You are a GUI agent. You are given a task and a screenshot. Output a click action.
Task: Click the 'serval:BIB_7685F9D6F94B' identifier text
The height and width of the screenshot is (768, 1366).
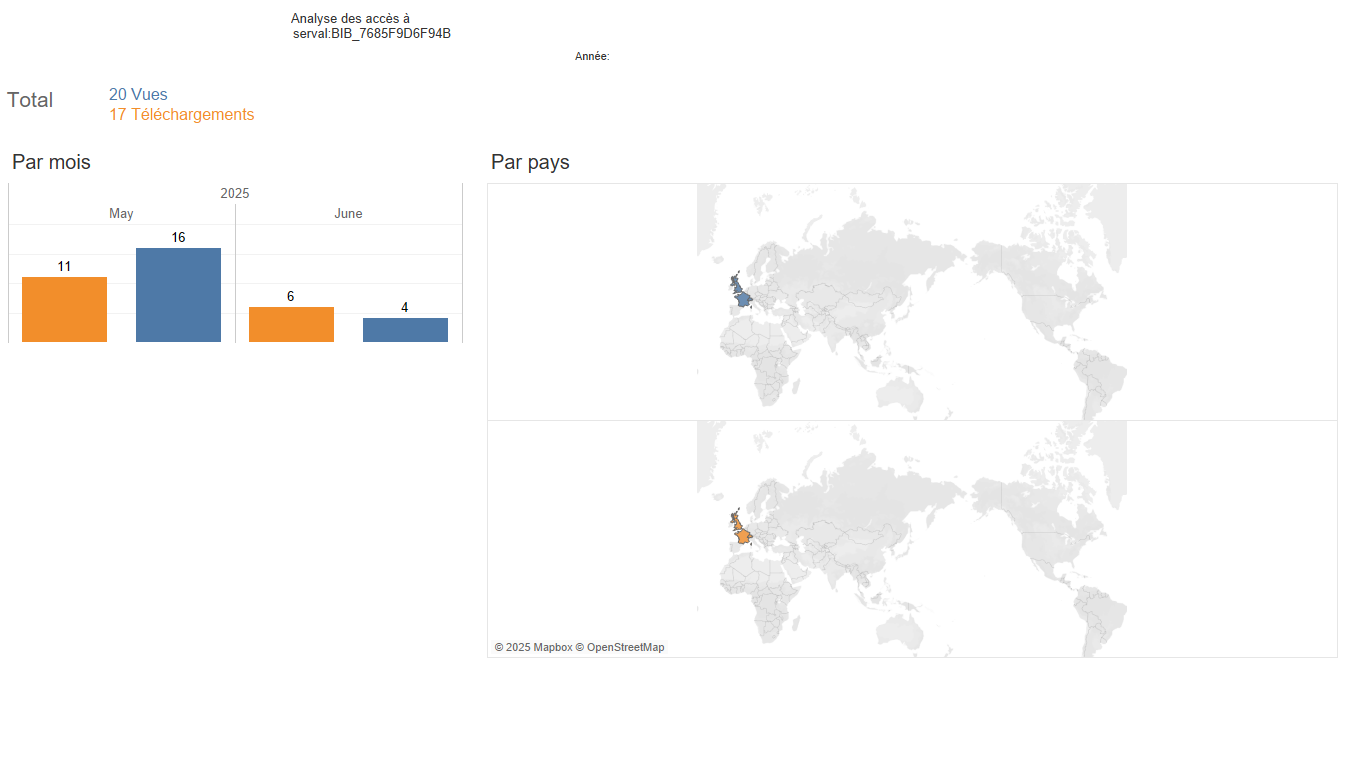click(372, 34)
